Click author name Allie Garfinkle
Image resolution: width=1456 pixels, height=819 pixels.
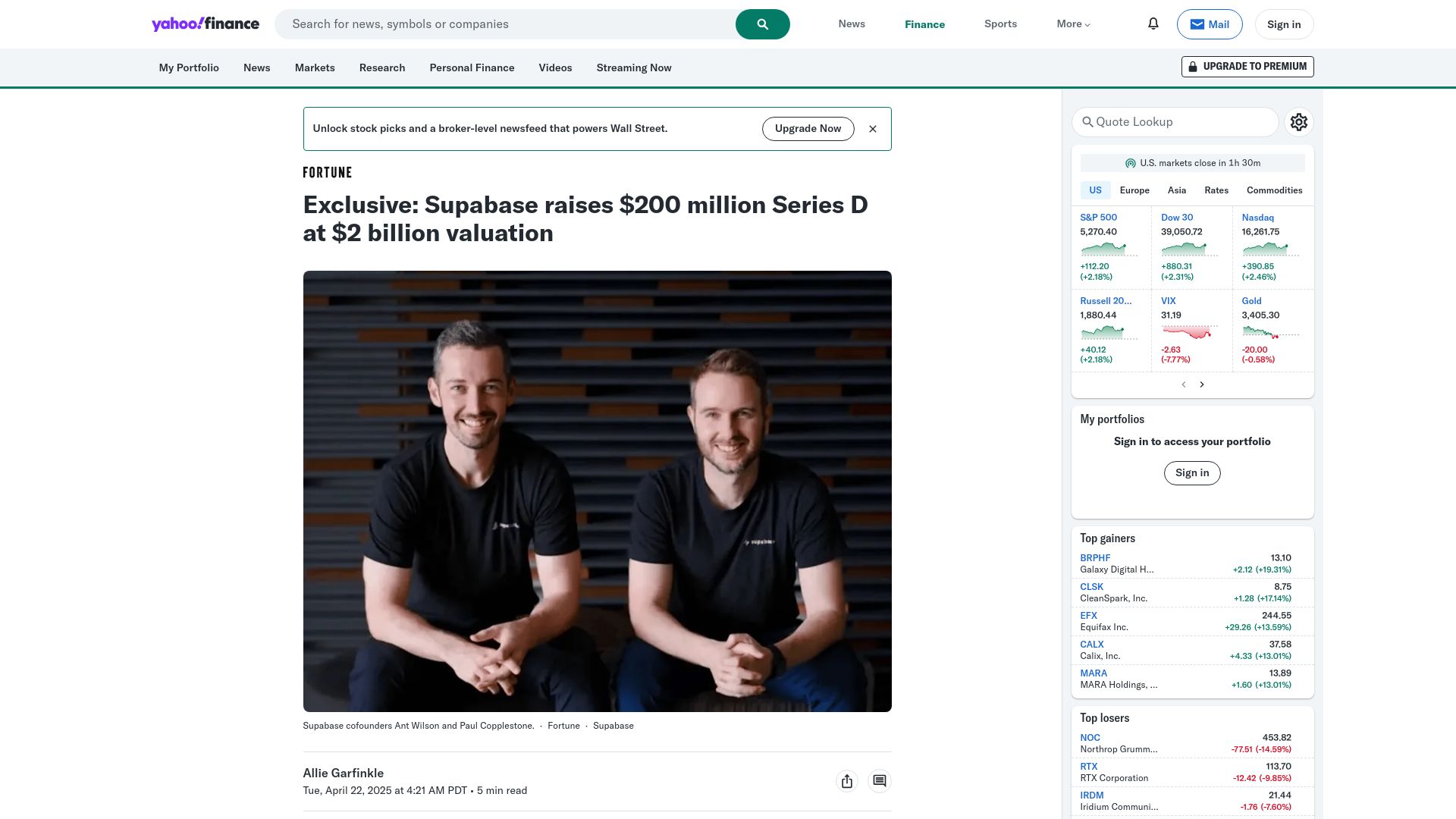[x=343, y=773]
